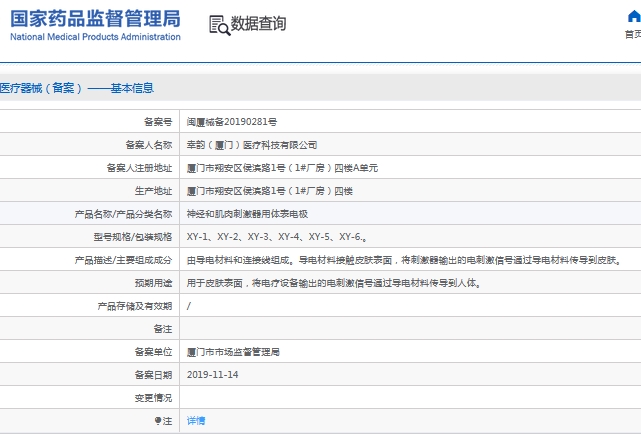Image resolution: width=641 pixels, height=442 pixels.
Task: Click the 型号规格/包装规格 label
Action: pyautogui.click(x=132, y=237)
